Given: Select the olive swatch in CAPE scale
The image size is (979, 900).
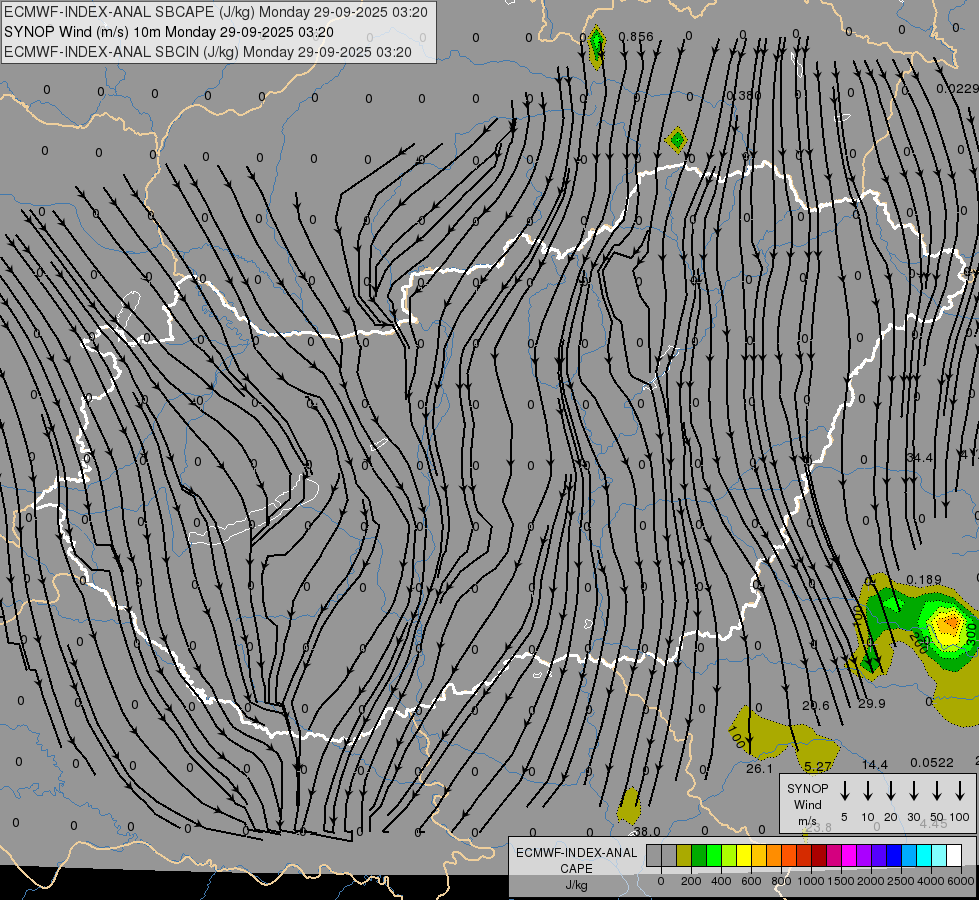Looking at the screenshot, I should [x=684, y=856].
